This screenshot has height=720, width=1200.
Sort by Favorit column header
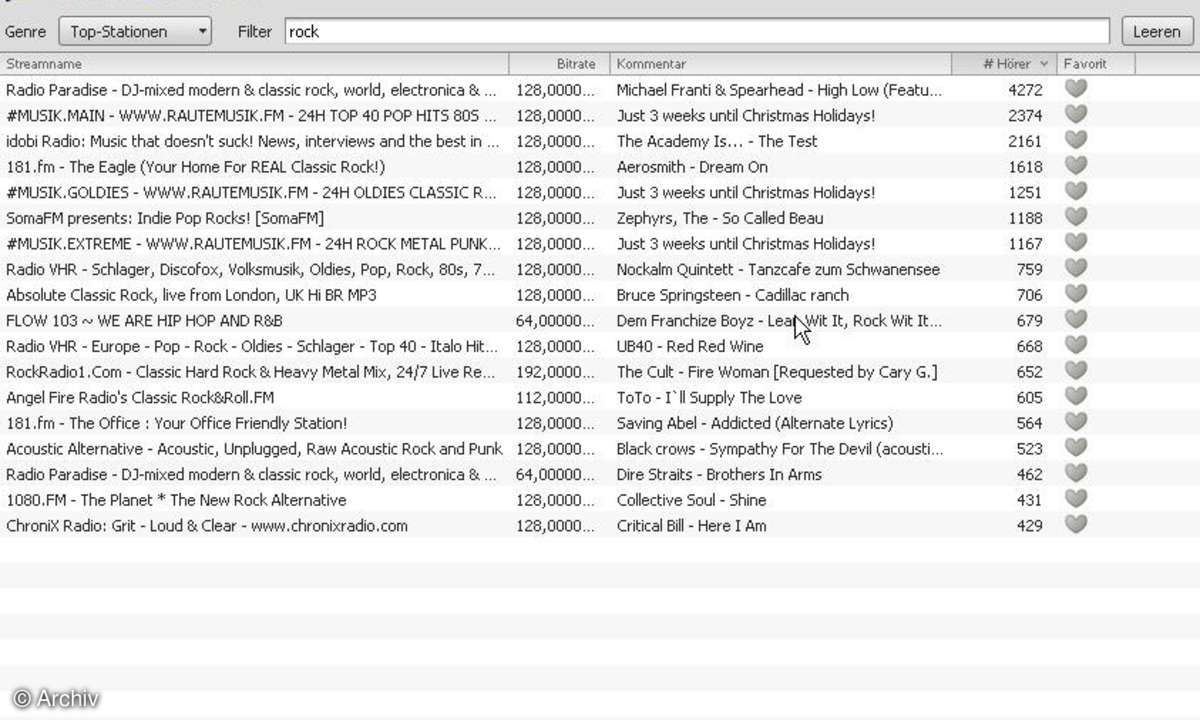point(1096,63)
